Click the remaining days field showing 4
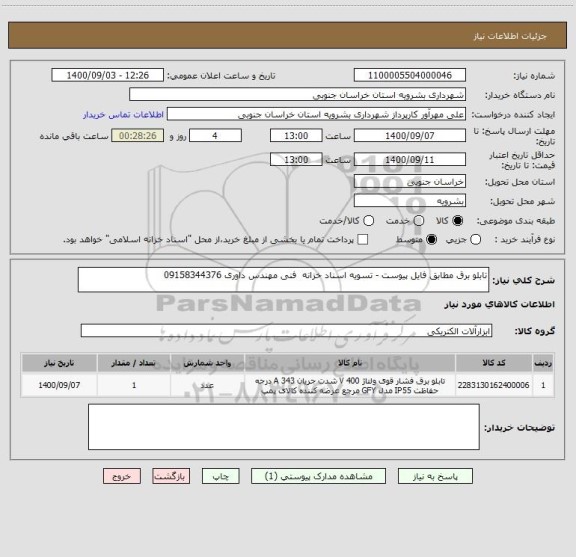Screen dimensions: 576x557 coord(215,136)
